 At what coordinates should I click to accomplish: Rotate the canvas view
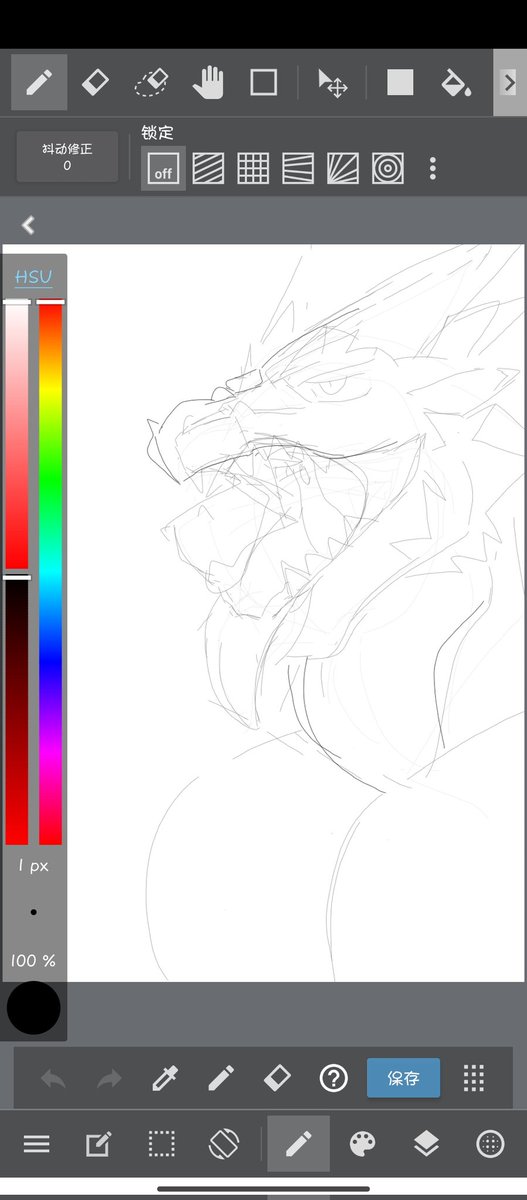tap(224, 1144)
